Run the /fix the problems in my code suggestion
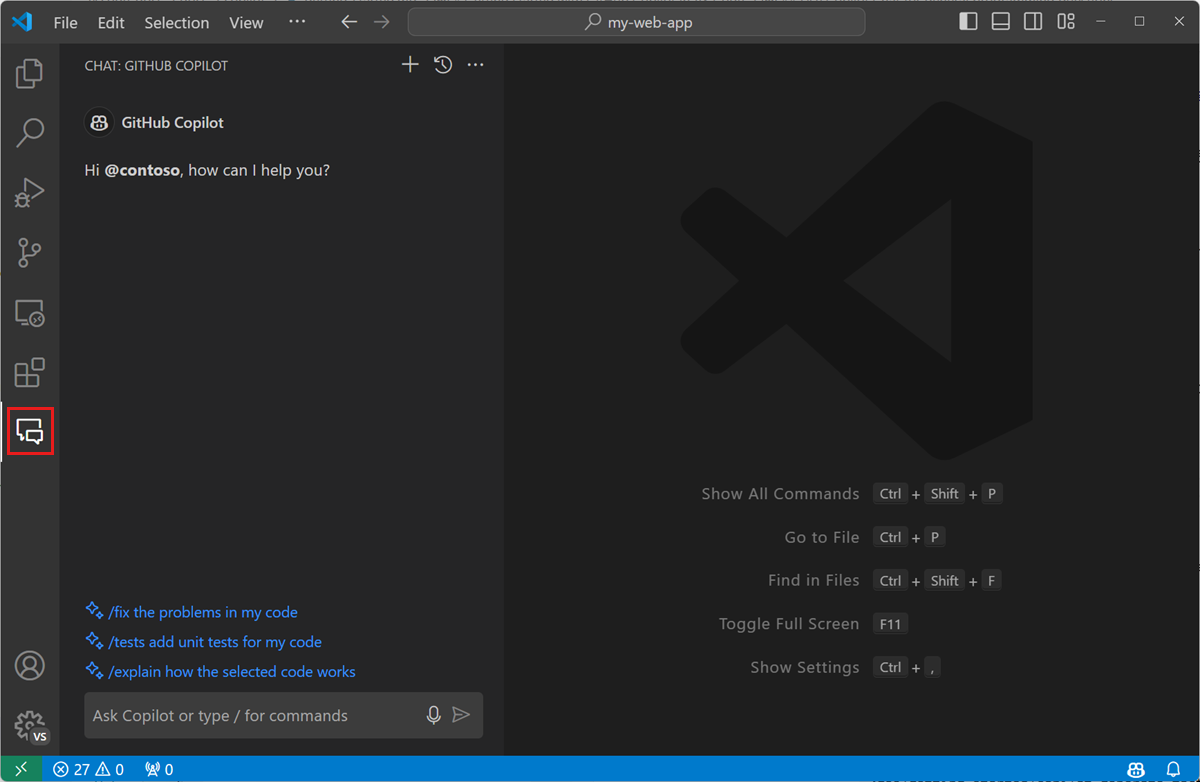 [203, 611]
